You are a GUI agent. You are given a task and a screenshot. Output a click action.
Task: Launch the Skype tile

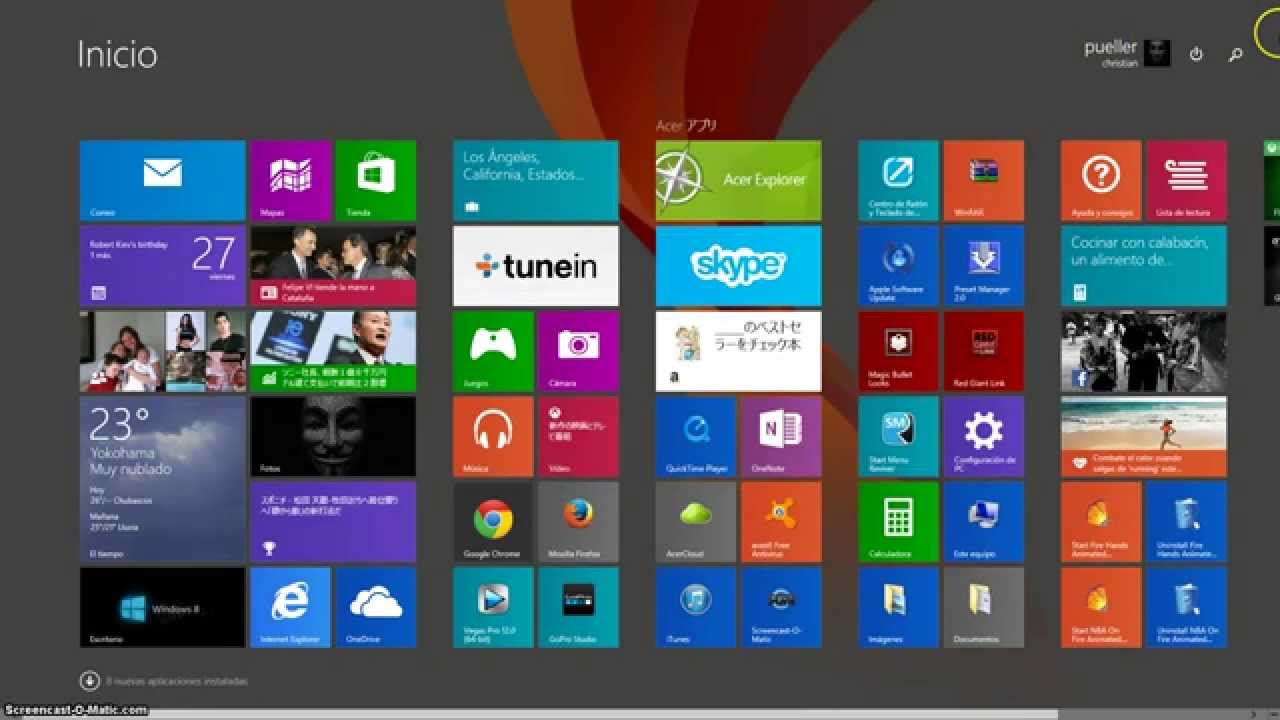pyautogui.click(x=738, y=266)
